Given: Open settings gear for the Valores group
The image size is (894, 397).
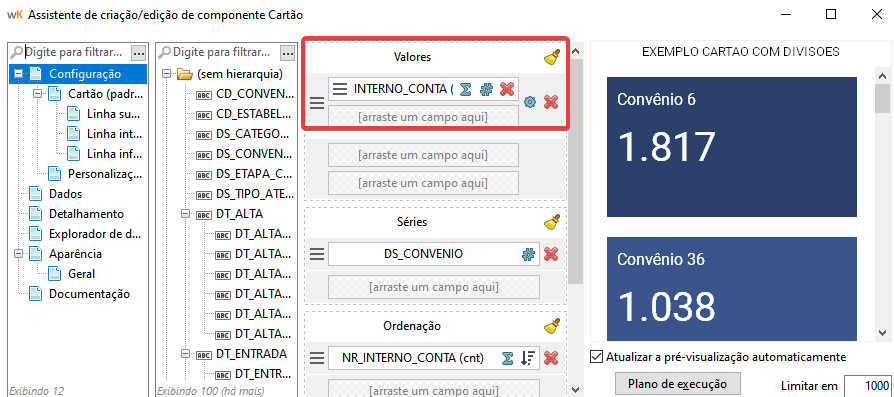Looking at the screenshot, I should (530, 103).
